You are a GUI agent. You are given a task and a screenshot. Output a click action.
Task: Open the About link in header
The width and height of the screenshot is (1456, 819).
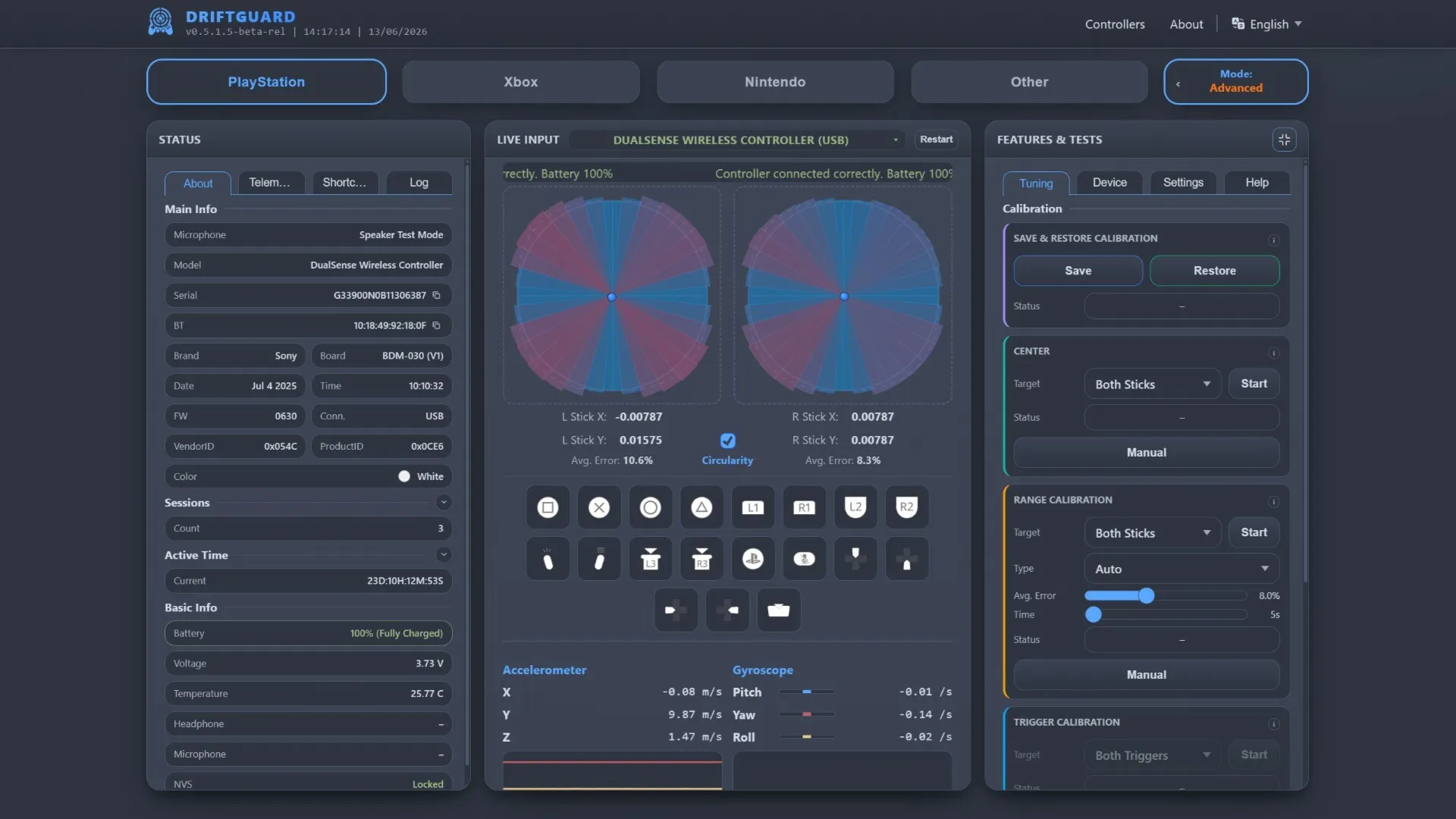(x=1186, y=24)
